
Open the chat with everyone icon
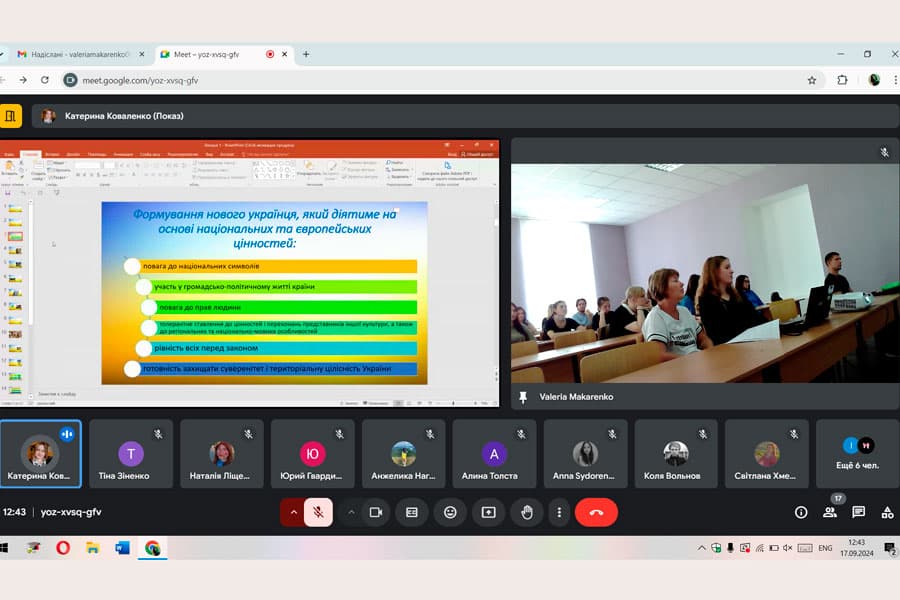tap(859, 512)
